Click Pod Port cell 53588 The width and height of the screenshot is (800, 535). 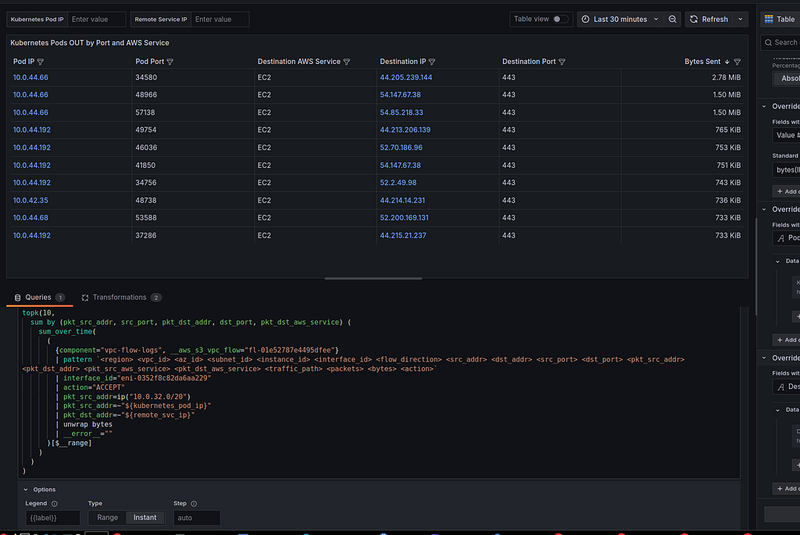(146, 218)
